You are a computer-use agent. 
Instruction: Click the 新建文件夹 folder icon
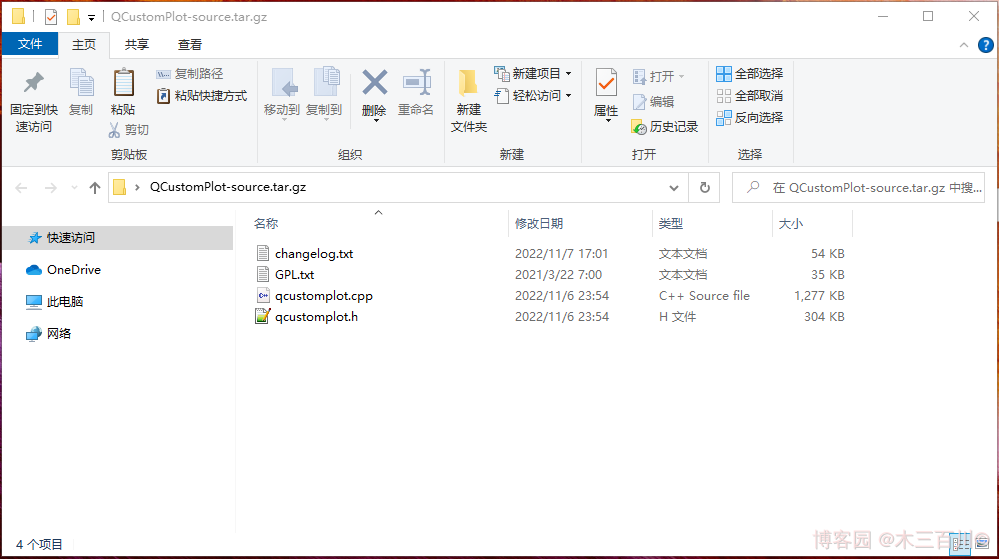click(x=468, y=84)
